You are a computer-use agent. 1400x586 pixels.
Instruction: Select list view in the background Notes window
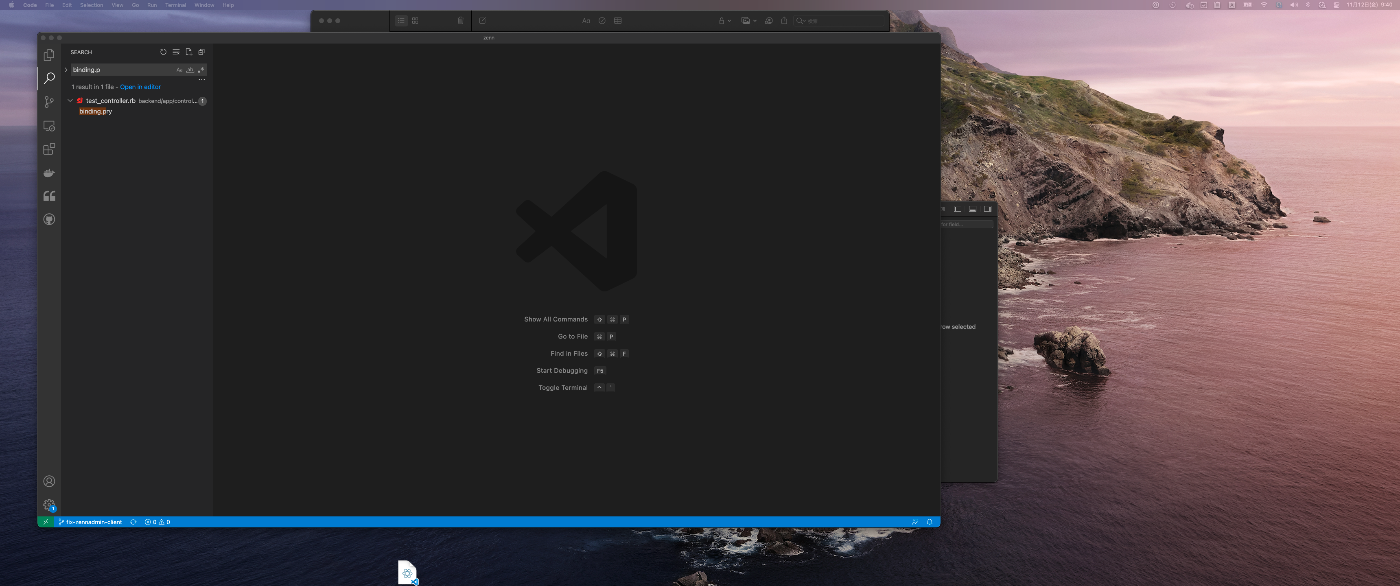tap(401, 20)
